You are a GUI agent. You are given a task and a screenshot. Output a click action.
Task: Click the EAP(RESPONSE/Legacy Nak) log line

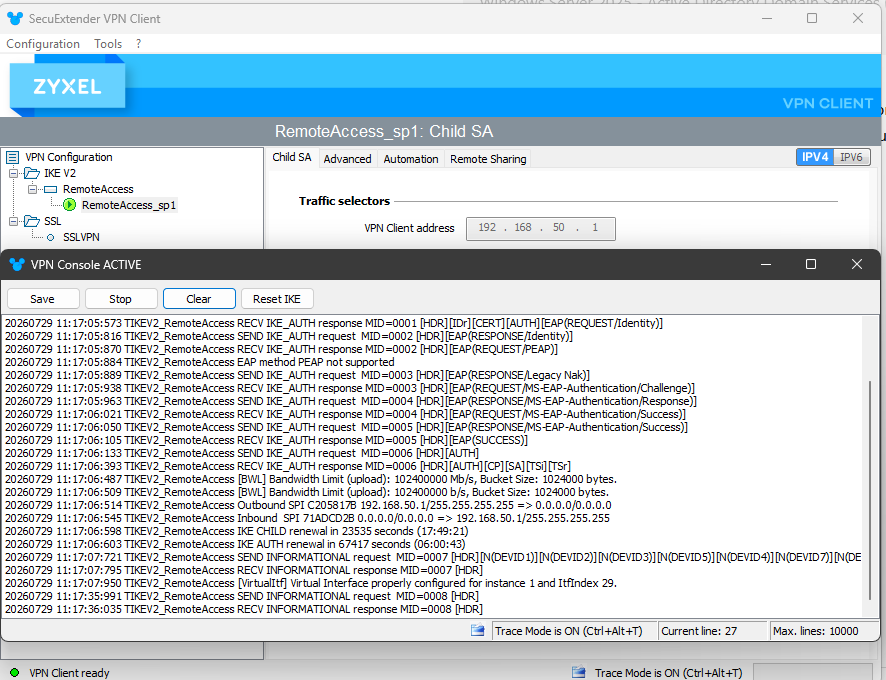[x=297, y=375]
